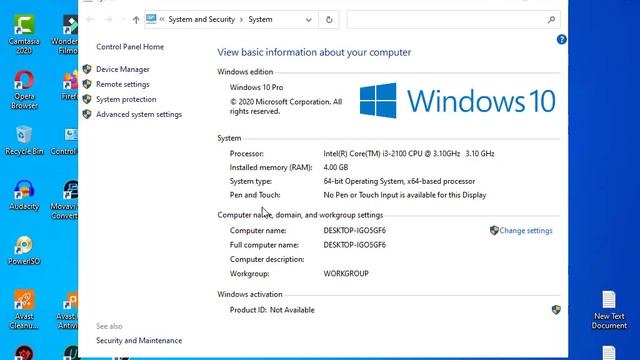This screenshot has height=360, width=640.
Task: Open Device Manager link
Action: point(123,69)
